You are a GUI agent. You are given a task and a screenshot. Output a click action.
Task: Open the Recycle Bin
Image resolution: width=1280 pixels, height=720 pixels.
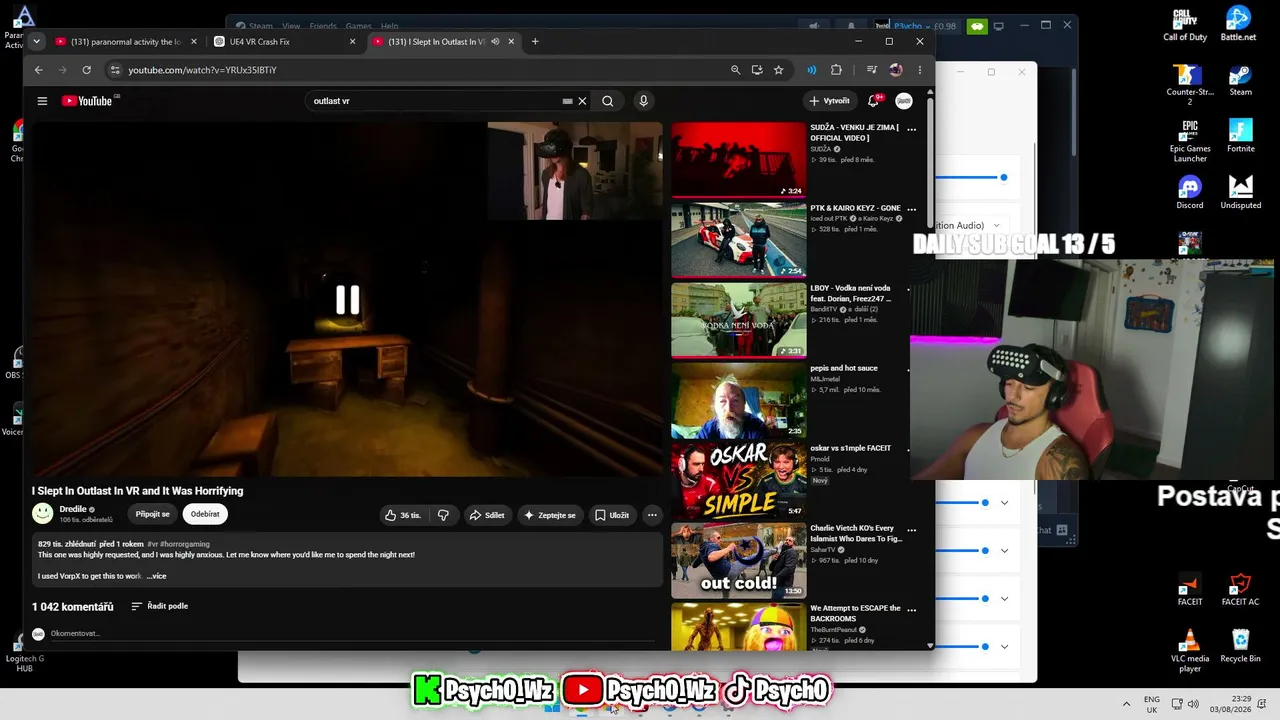(x=1241, y=646)
